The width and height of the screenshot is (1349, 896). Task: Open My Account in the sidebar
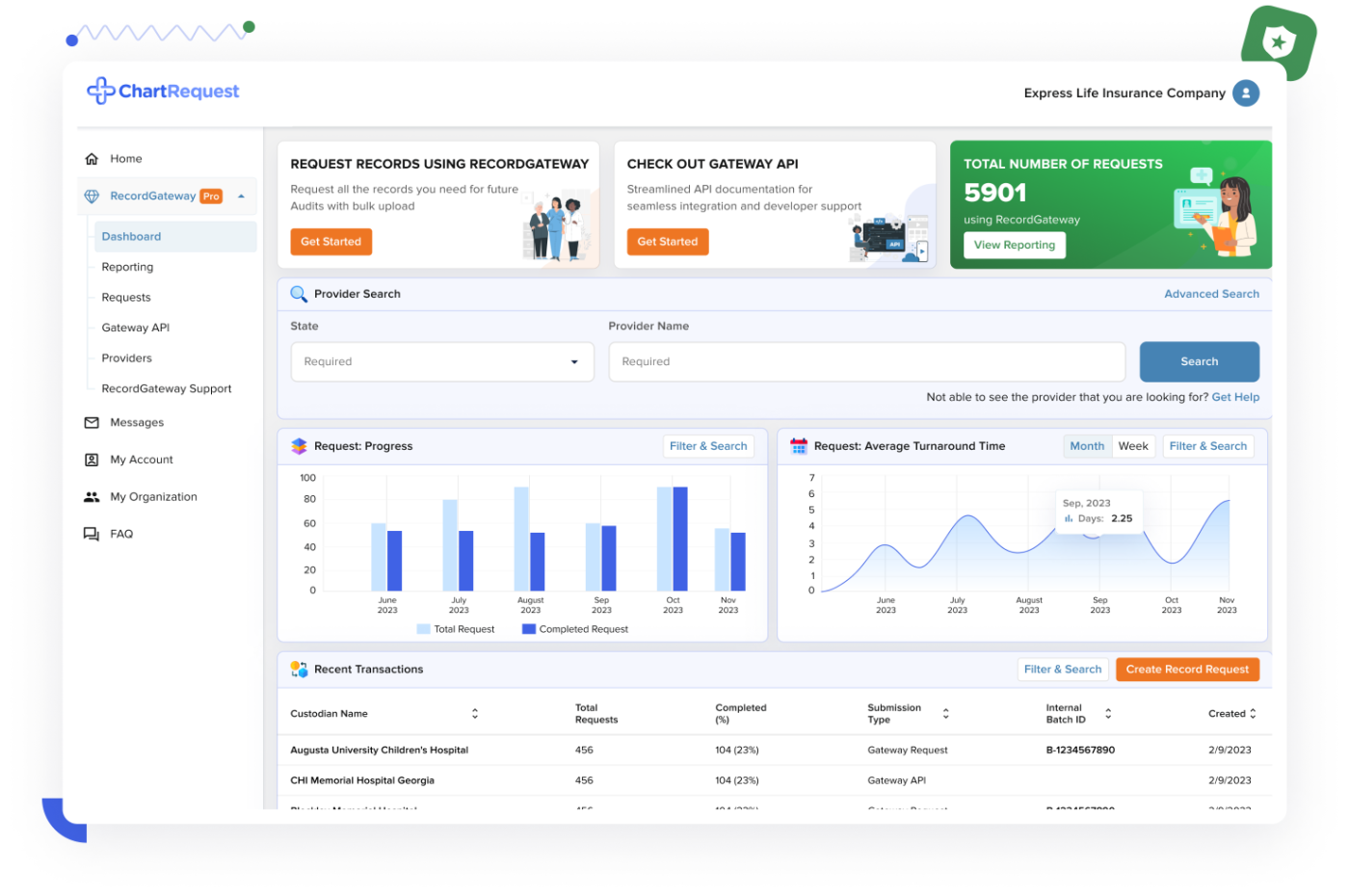click(142, 460)
